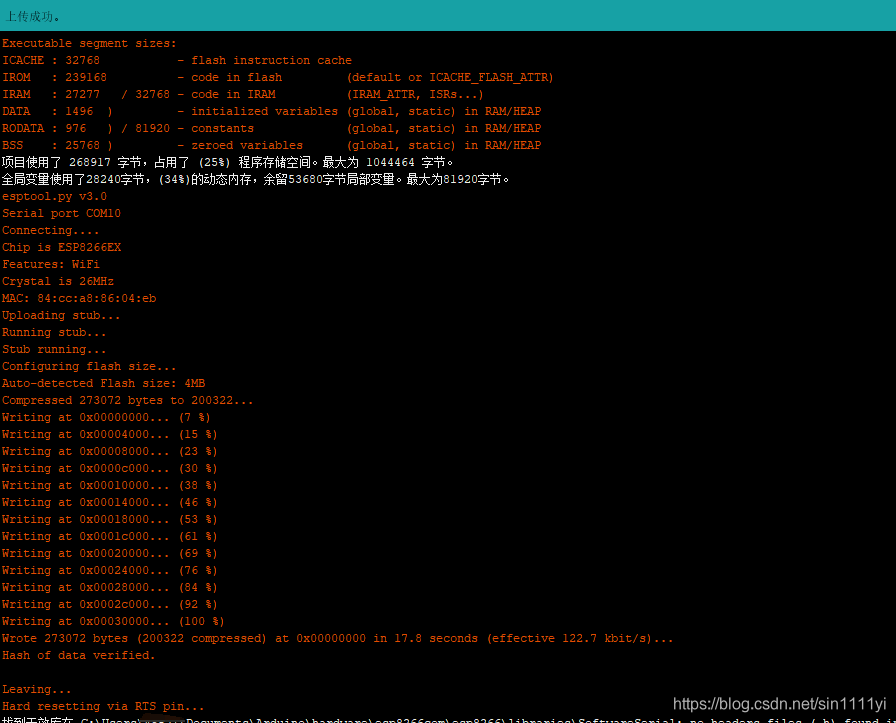Screen dimensions: 896x723
Task: Click the 'Crystal is 26MHz' line
Action: 58,282
